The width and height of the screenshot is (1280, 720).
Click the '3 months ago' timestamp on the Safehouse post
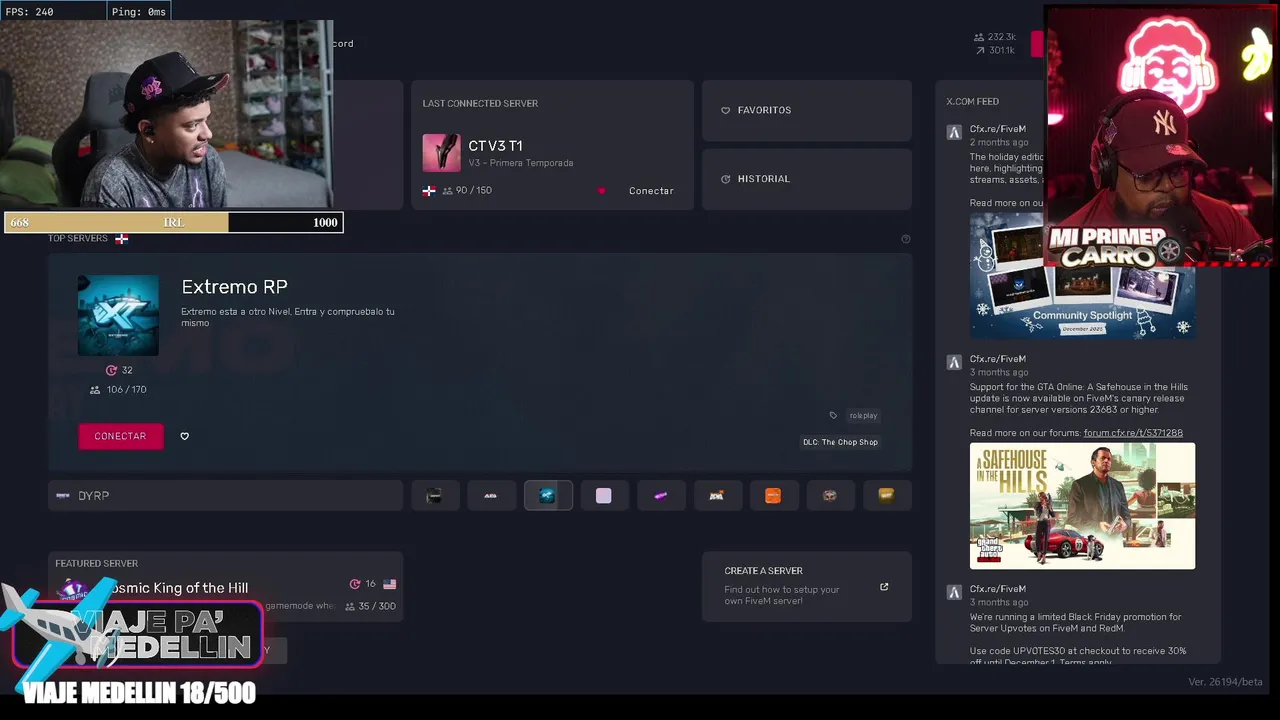tap(998, 372)
